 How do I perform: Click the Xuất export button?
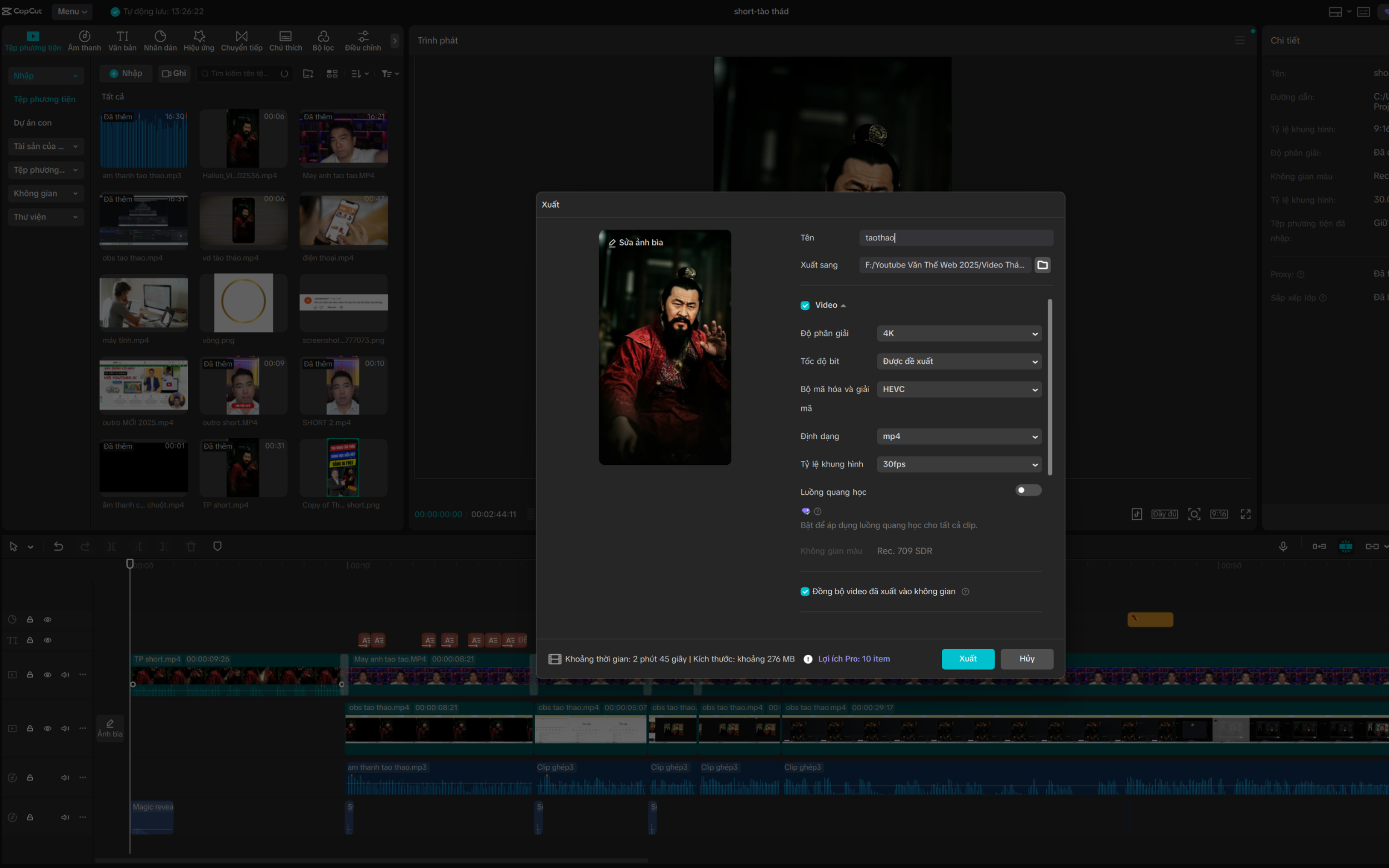(968, 659)
